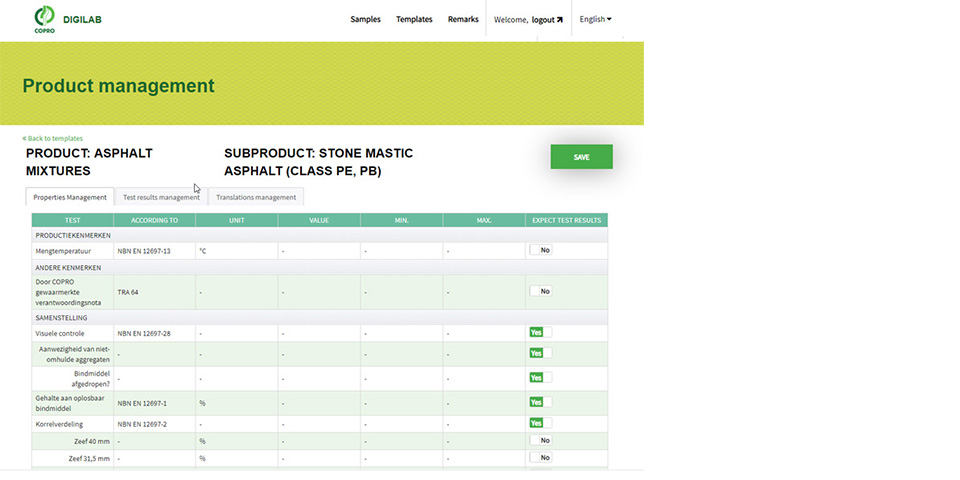The height and width of the screenshot is (480, 960).
Task: Disable expect results for Bindmiddel afgedropen
Action: click(x=540, y=377)
